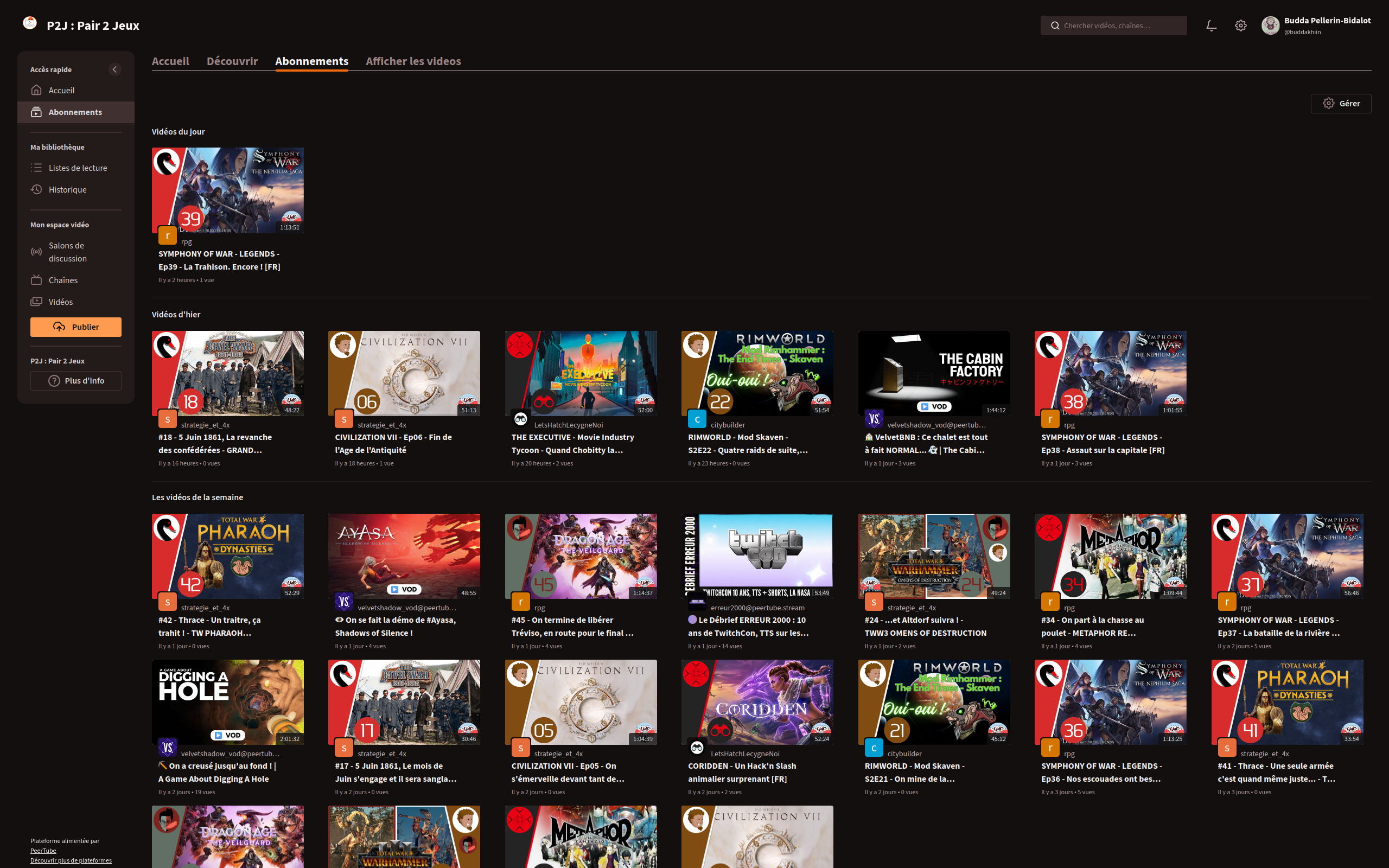The width and height of the screenshot is (1389, 868).
Task: Click velvetshadow_vod avatar under Cabin Factory
Action: click(x=874, y=419)
